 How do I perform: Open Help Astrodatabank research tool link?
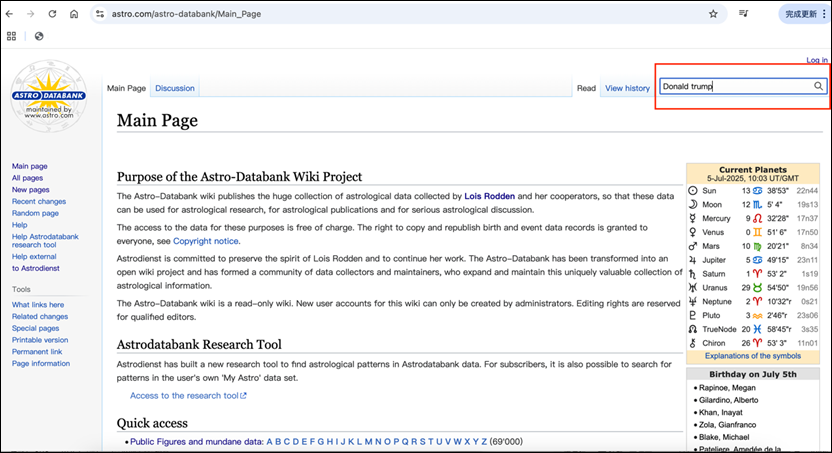45,240
